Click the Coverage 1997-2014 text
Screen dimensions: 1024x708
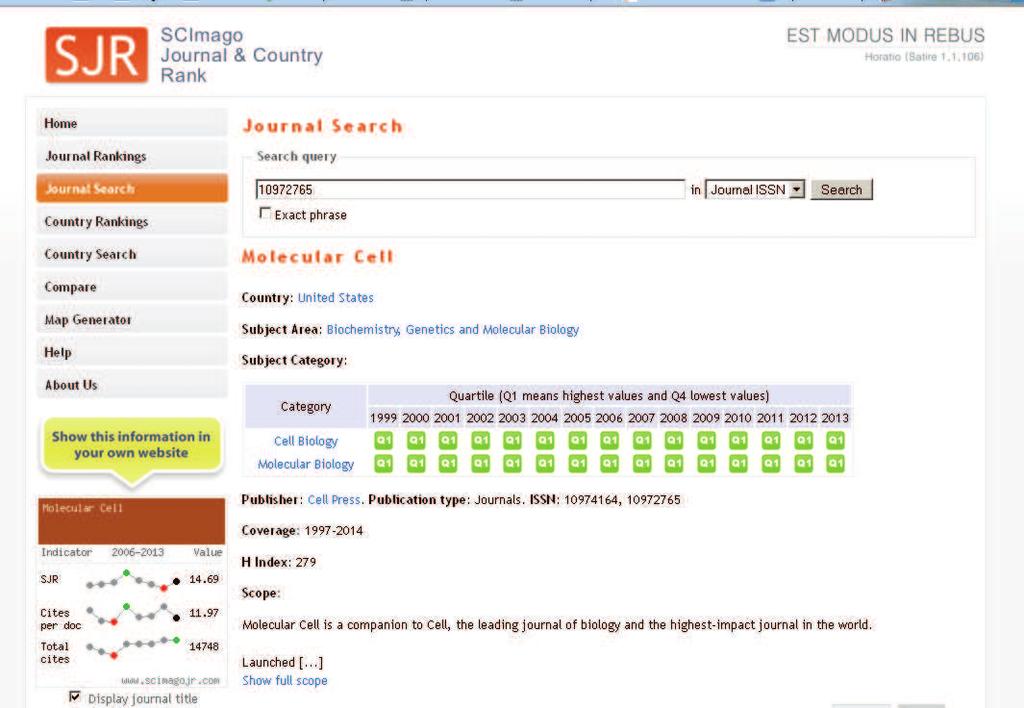302,531
